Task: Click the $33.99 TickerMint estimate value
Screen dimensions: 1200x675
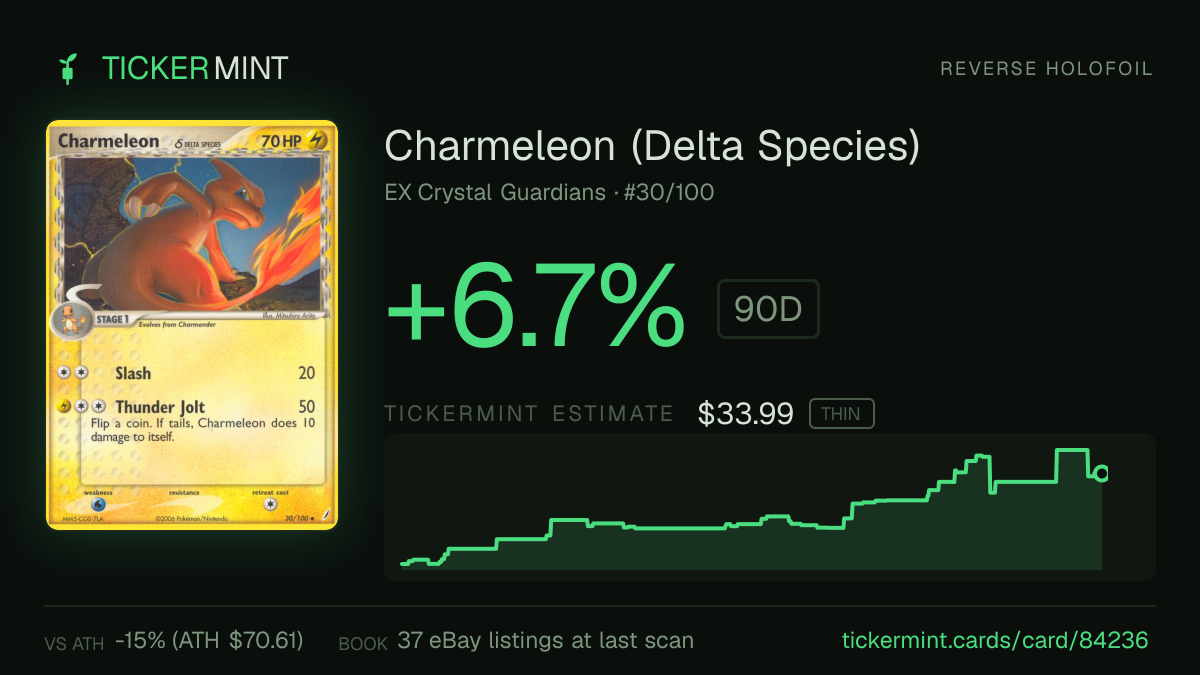Action: tap(746, 413)
